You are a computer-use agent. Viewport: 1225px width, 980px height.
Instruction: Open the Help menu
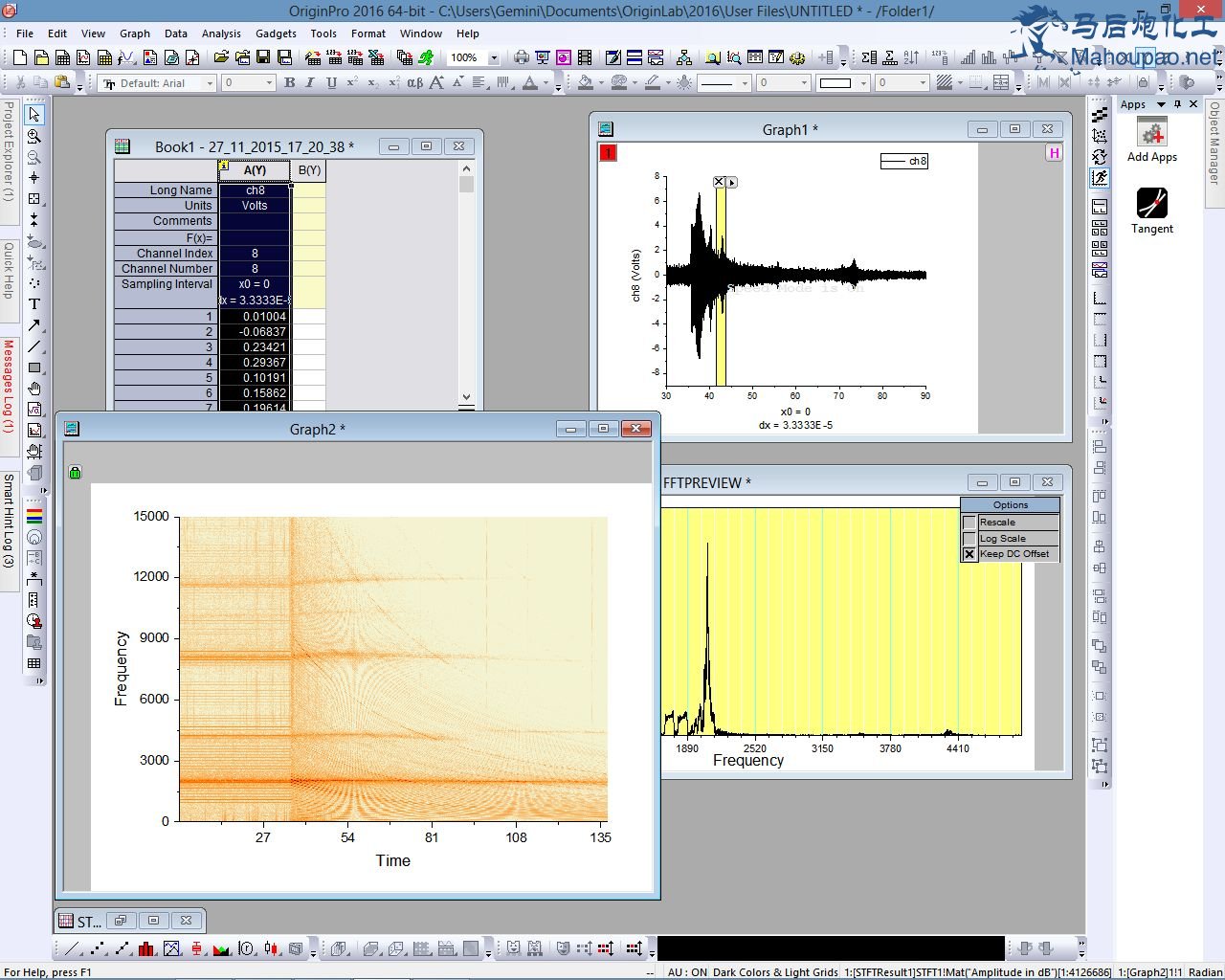(x=468, y=33)
